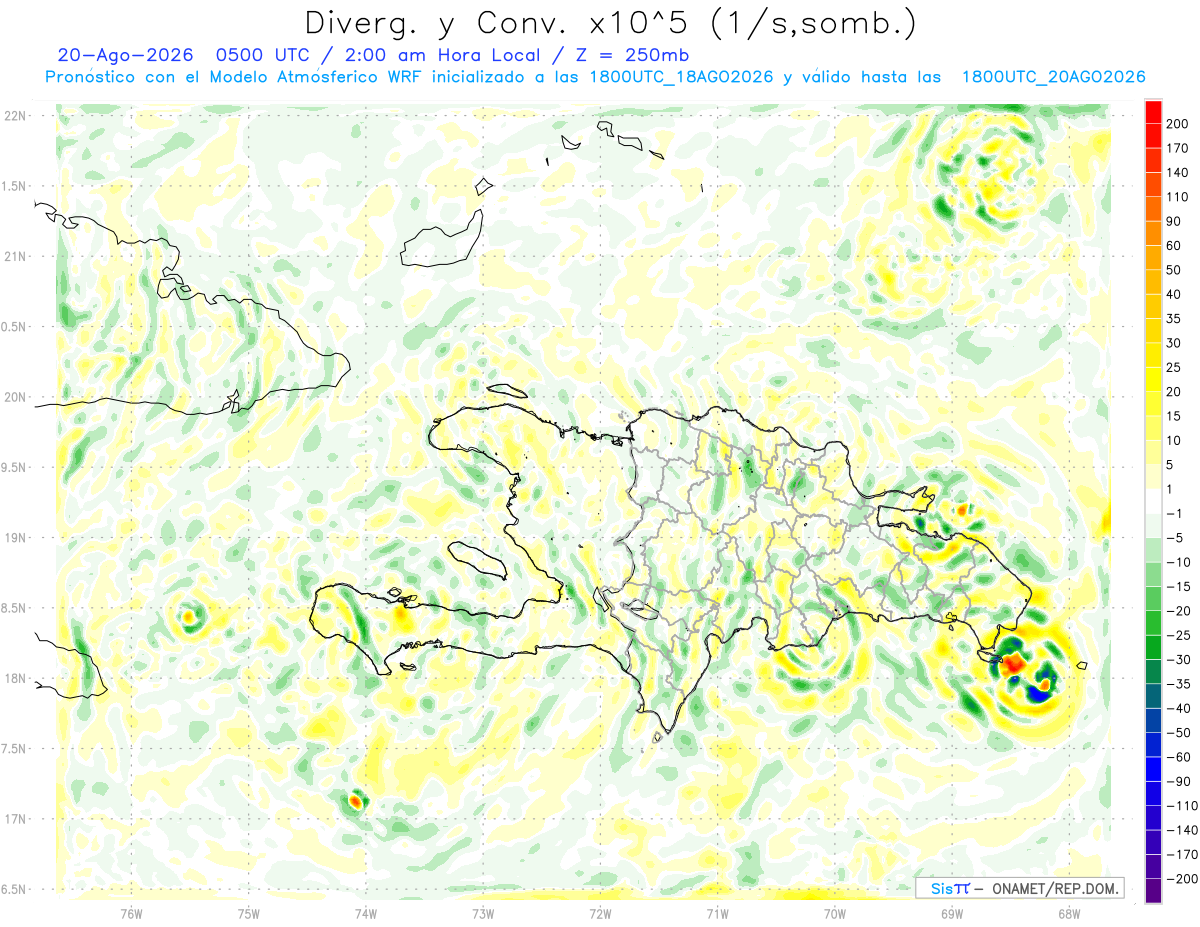Click the 76W longitude axis label

(131, 913)
